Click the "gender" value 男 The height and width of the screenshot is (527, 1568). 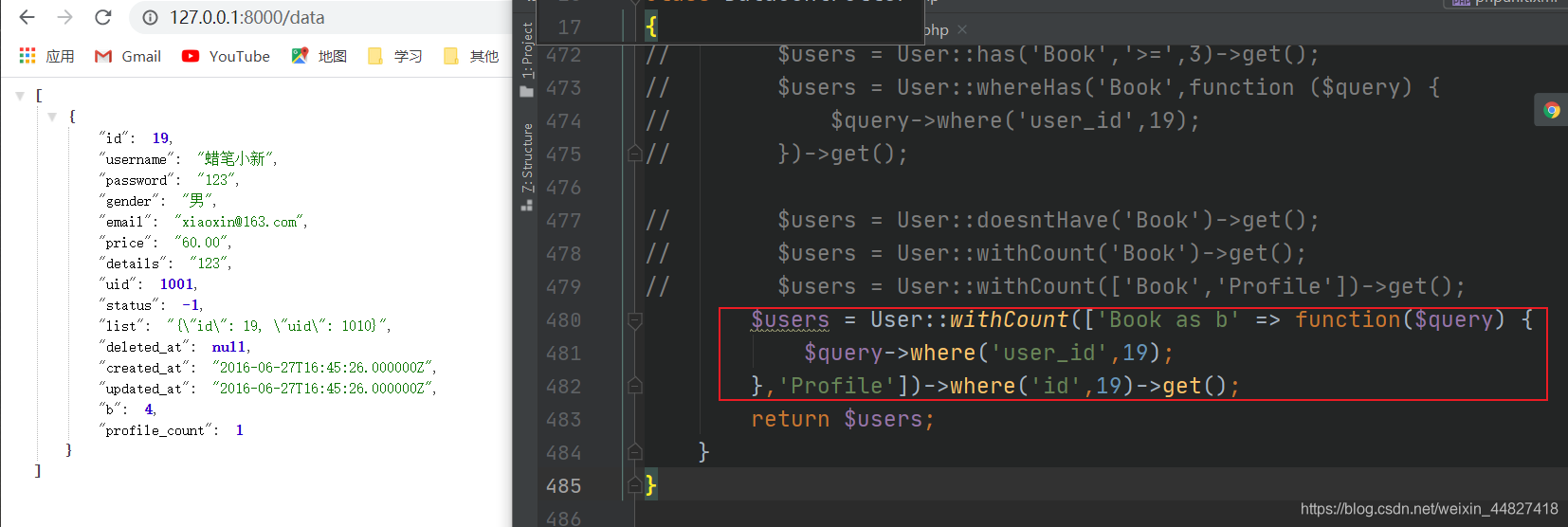[x=197, y=201]
